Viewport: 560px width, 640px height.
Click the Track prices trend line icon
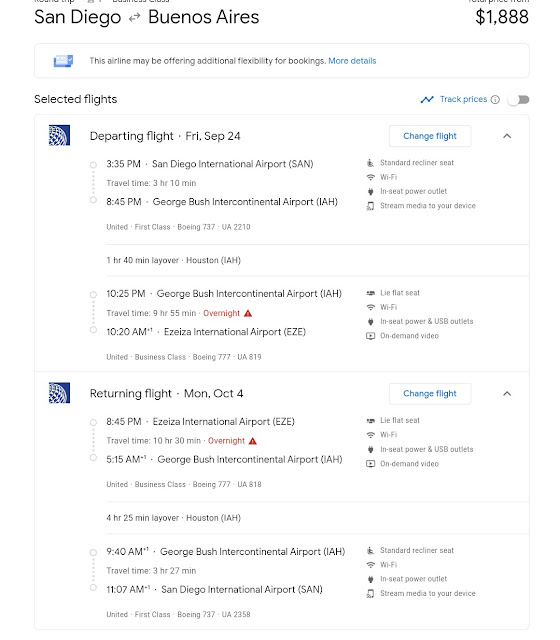coord(427,100)
